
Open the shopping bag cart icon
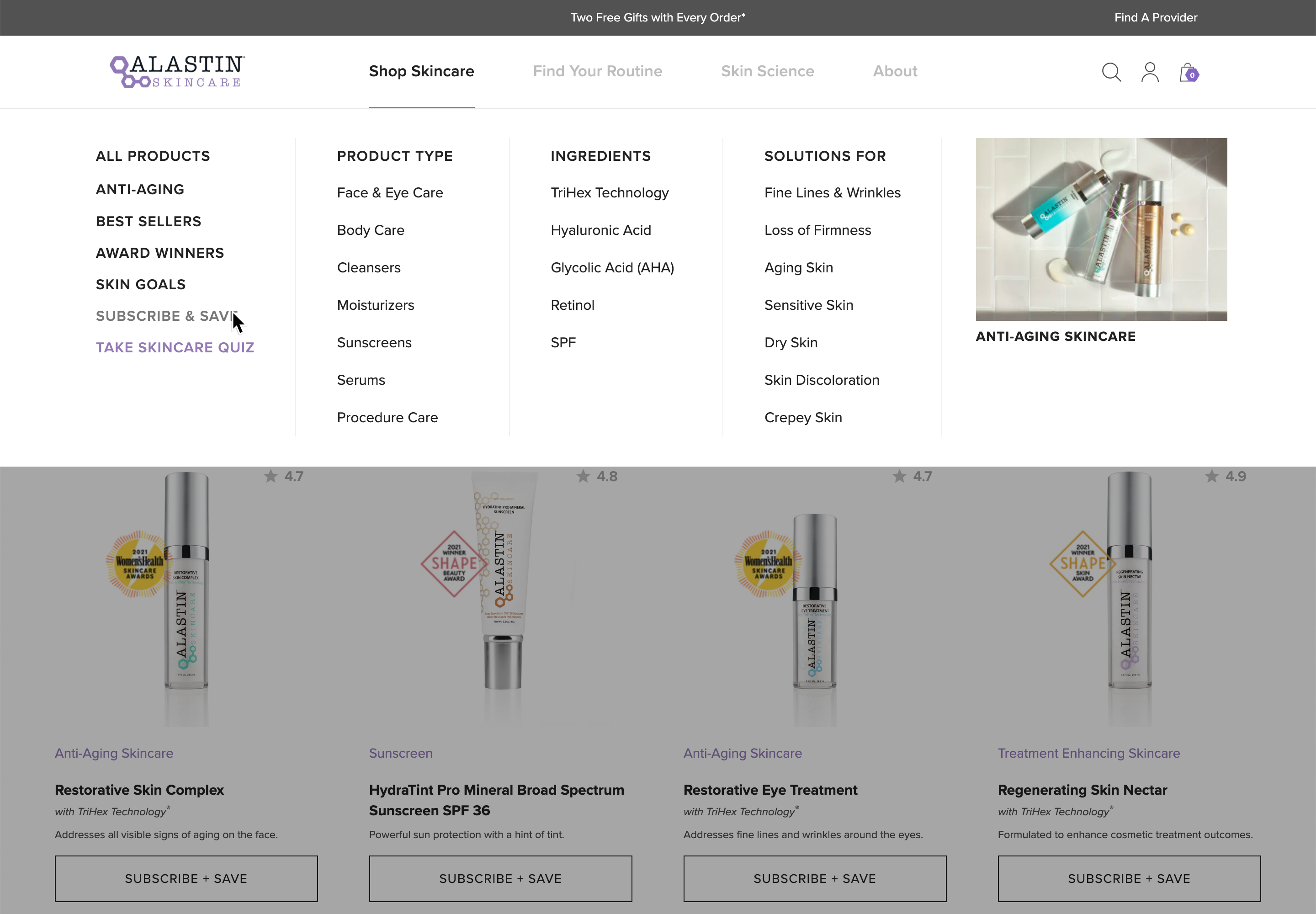(x=1189, y=72)
